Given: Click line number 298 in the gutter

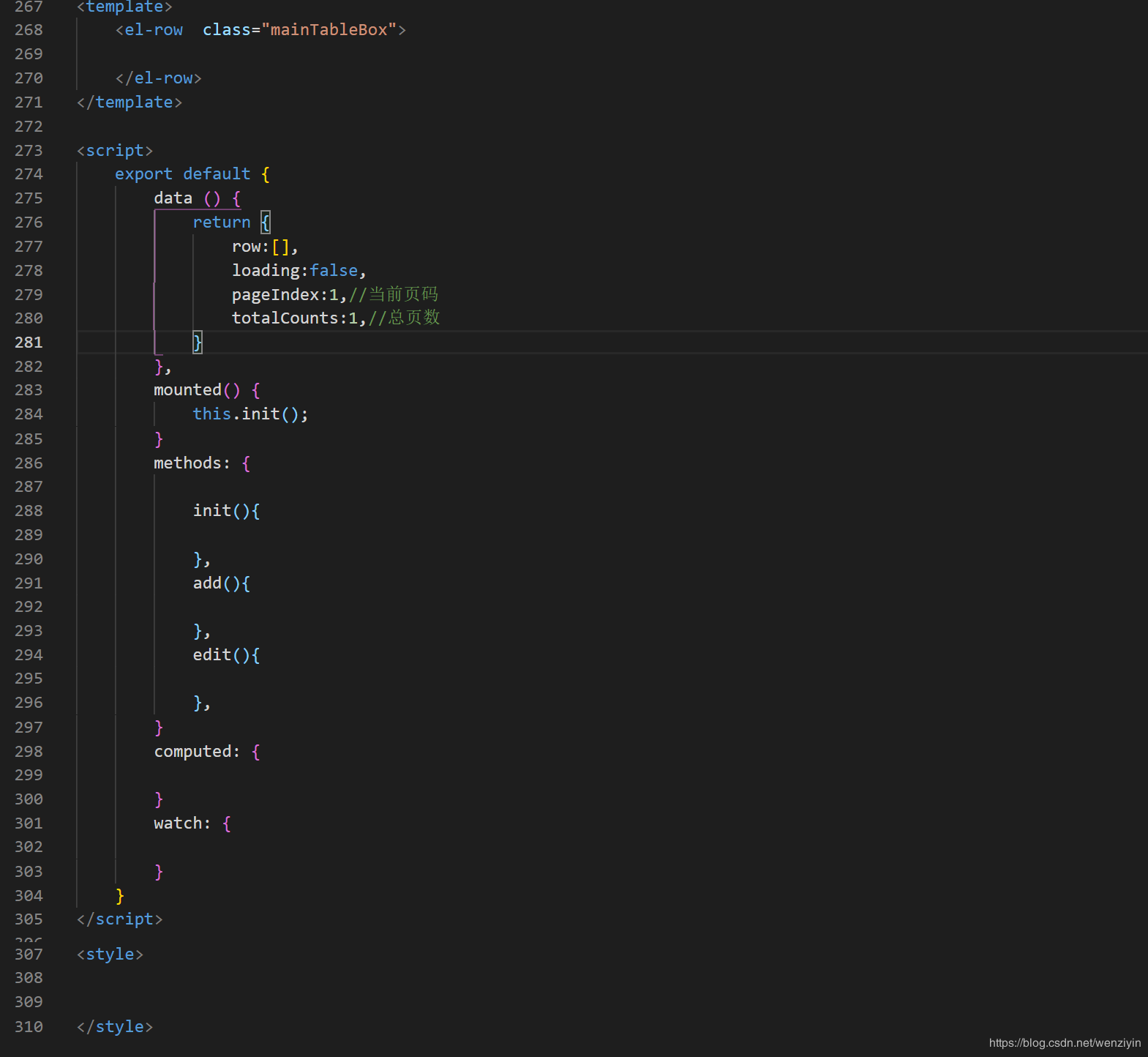Looking at the screenshot, I should tap(29, 752).
